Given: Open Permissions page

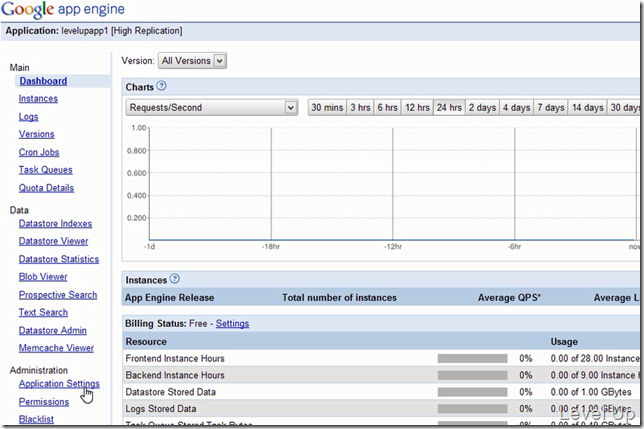Looking at the screenshot, I should tap(44, 402).
